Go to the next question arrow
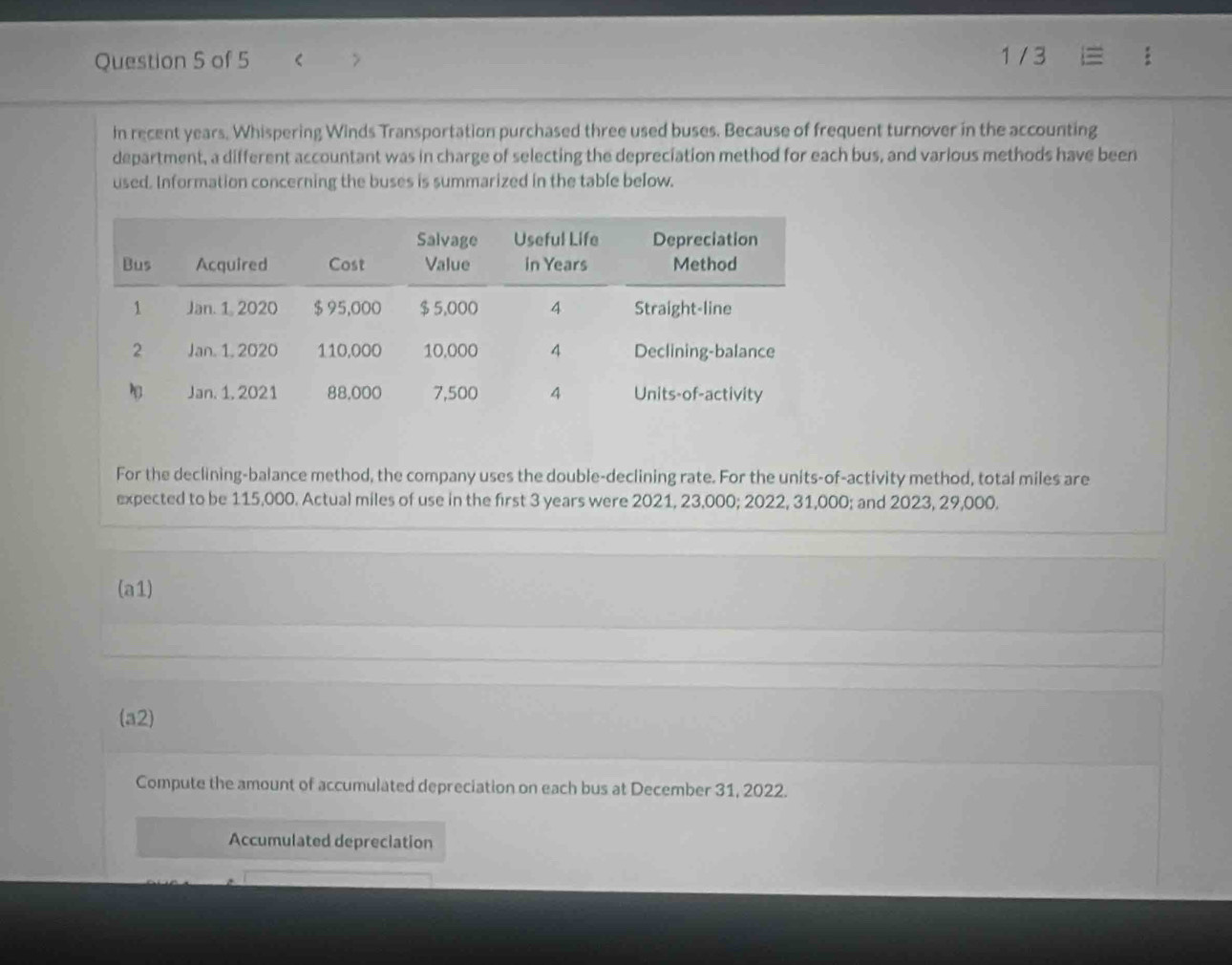1232x965 pixels. 355,61
